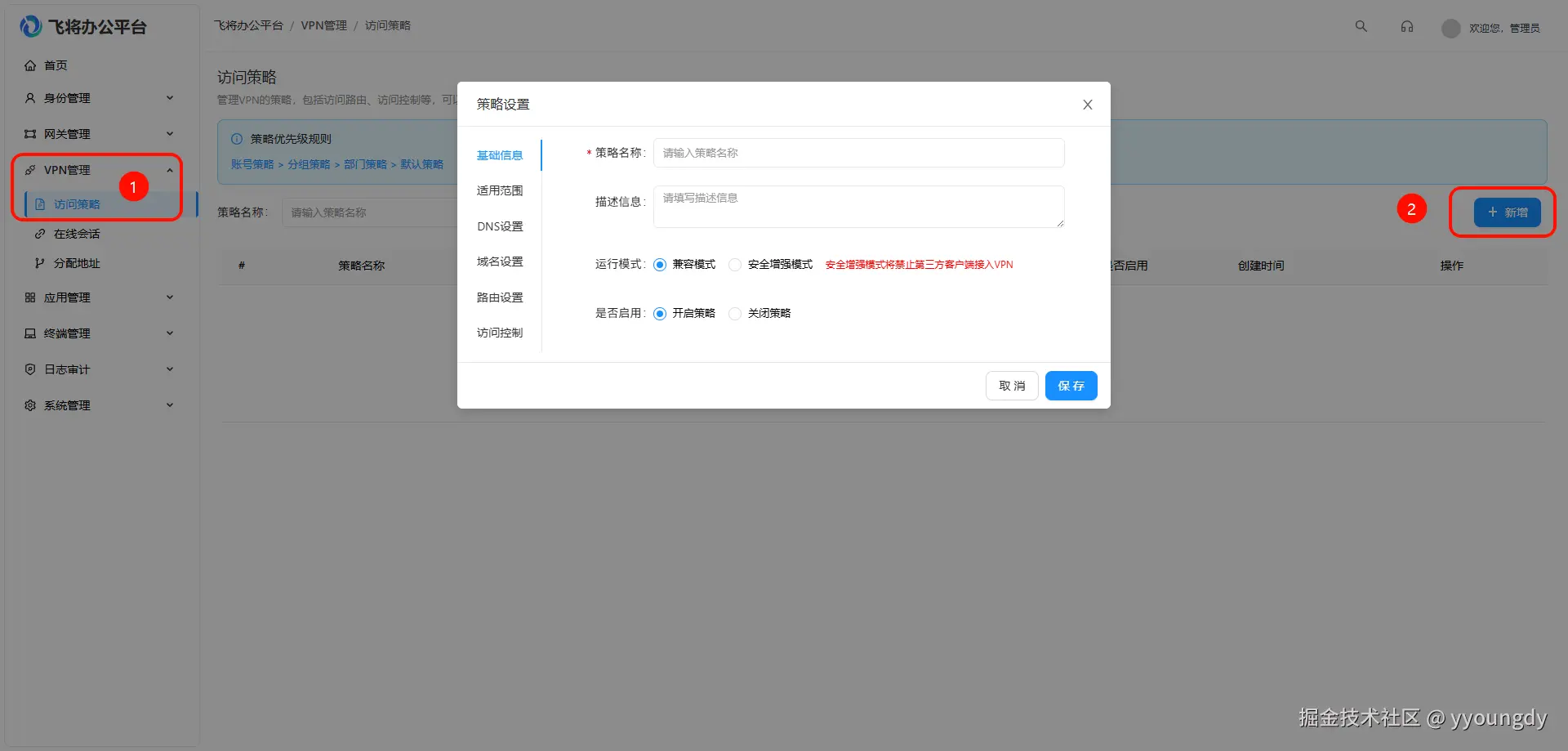Switch to the 域名设置 tab
1568x751 pixels.
pyautogui.click(x=500, y=262)
